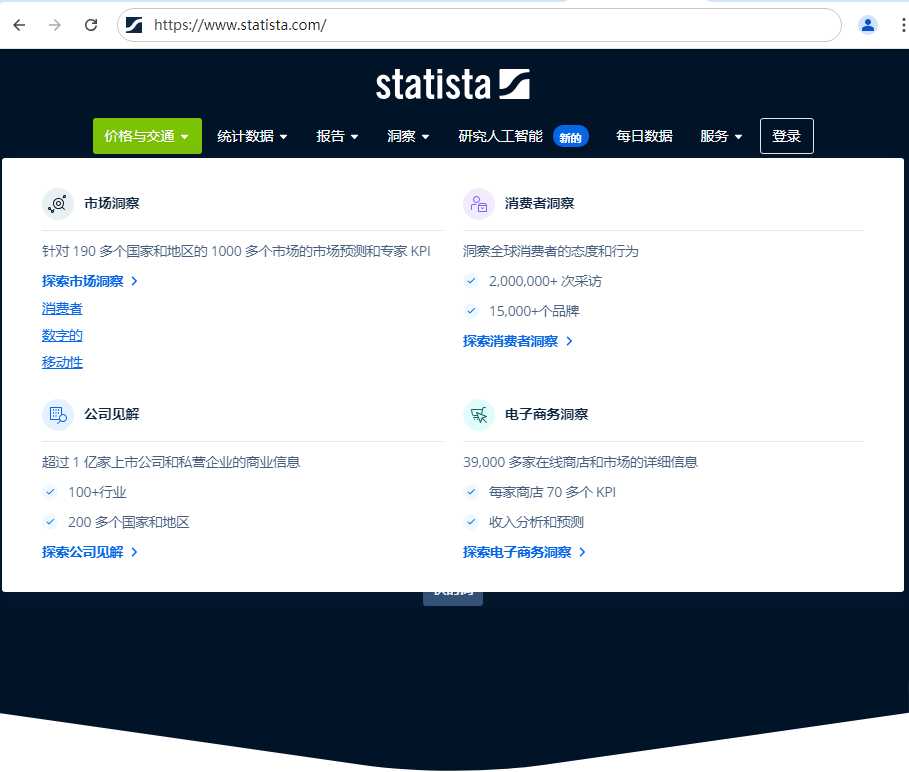Click the 电子商务洞察 section heading
This screenshot has height=772, width=909.
[547, 414]
